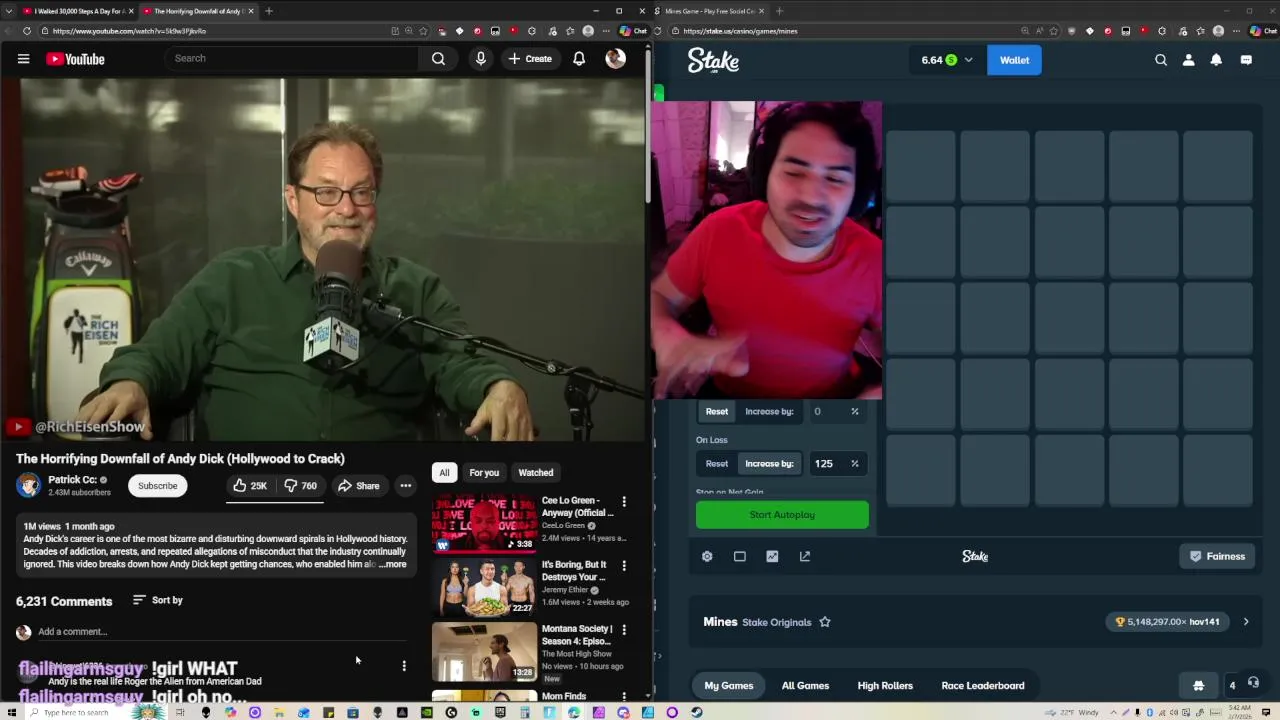Open Steam from the taskbar
This screenshot has width=1280, height=720.
tap(697, 712)
